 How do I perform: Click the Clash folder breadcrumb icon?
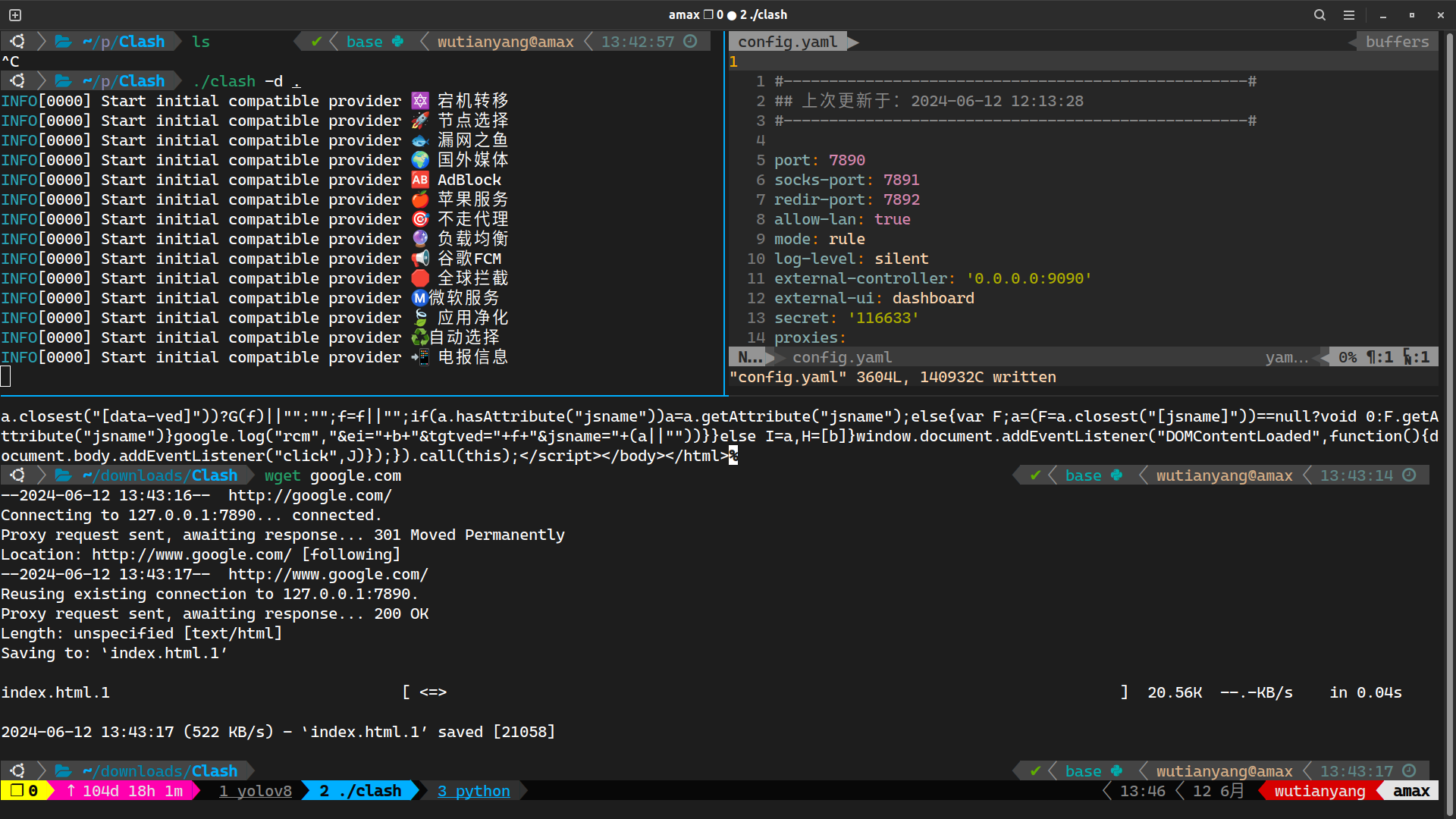62,41
